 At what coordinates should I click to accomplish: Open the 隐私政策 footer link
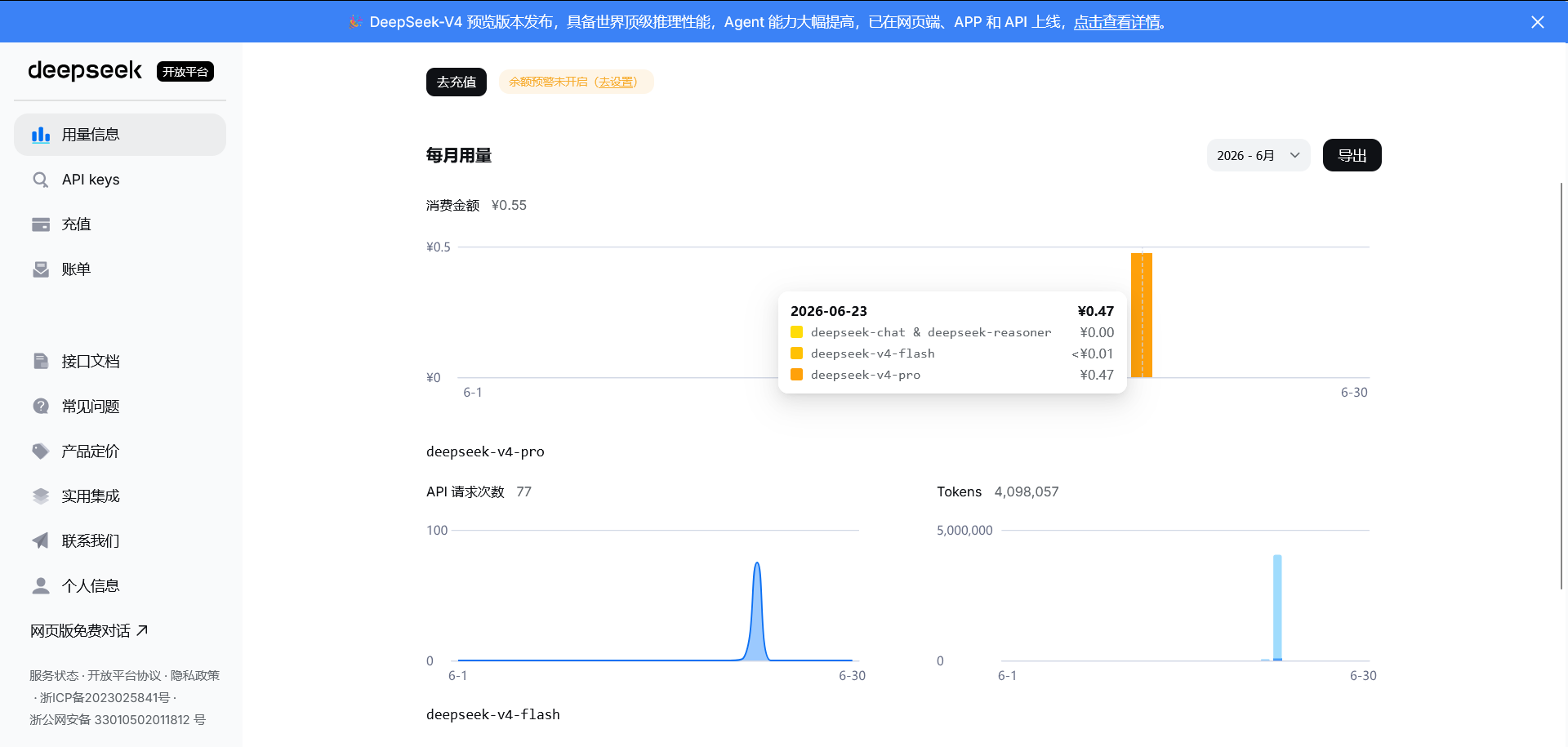point(195,675)
